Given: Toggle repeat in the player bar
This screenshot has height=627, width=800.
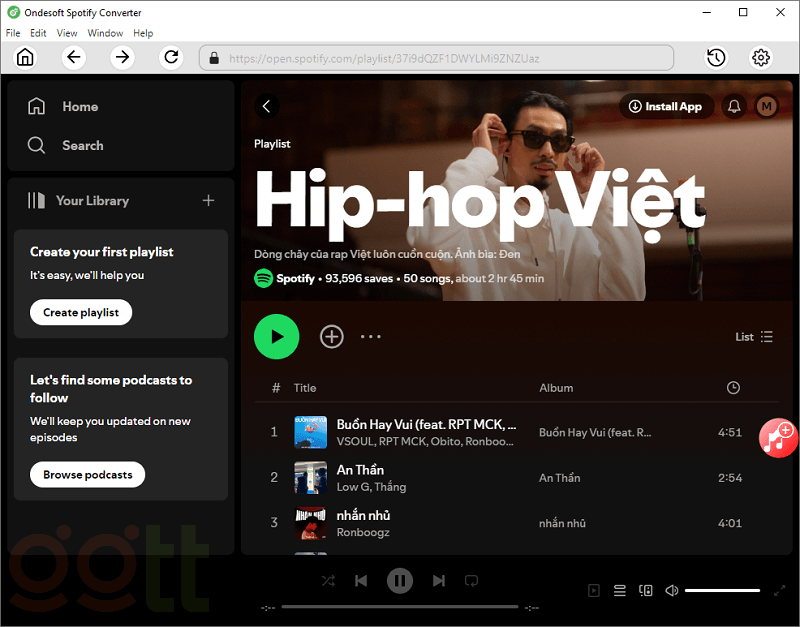Looking at the screenshot, I should pyautogui.click(x=472, y=580).
